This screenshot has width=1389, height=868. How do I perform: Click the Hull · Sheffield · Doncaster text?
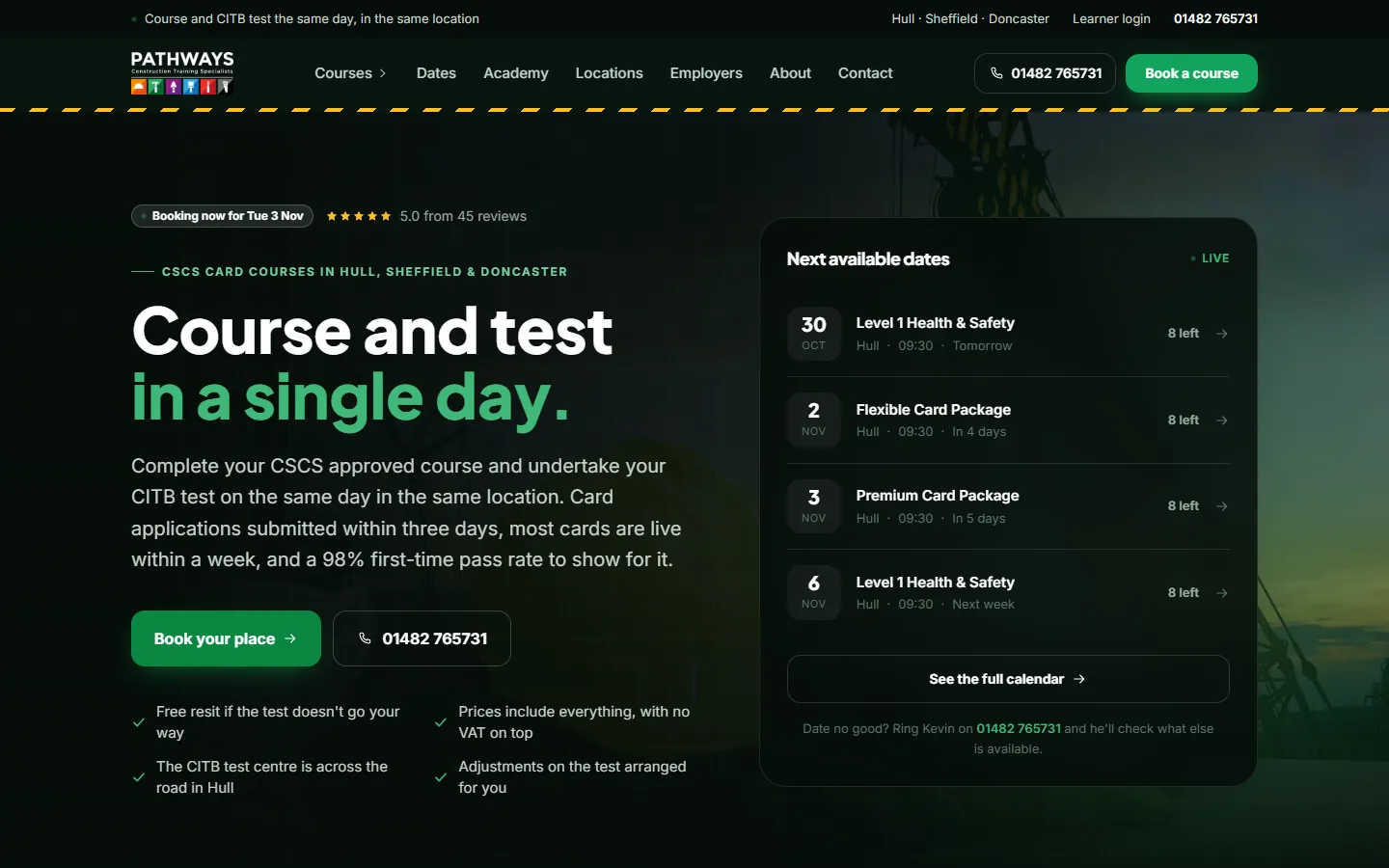tap(970, 18)
